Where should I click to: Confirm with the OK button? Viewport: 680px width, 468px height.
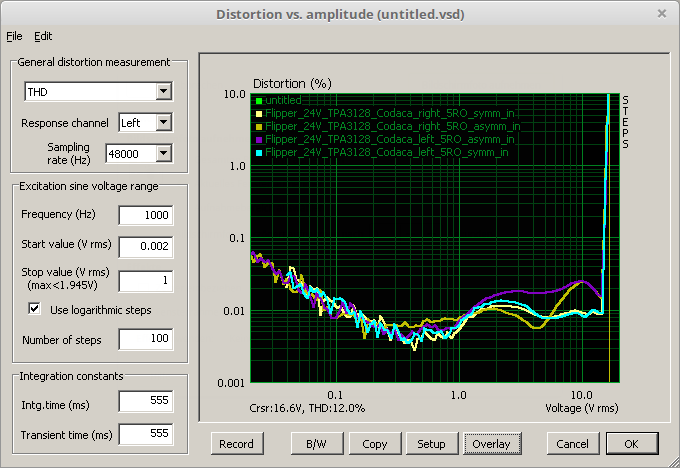(x=630, y=444)
